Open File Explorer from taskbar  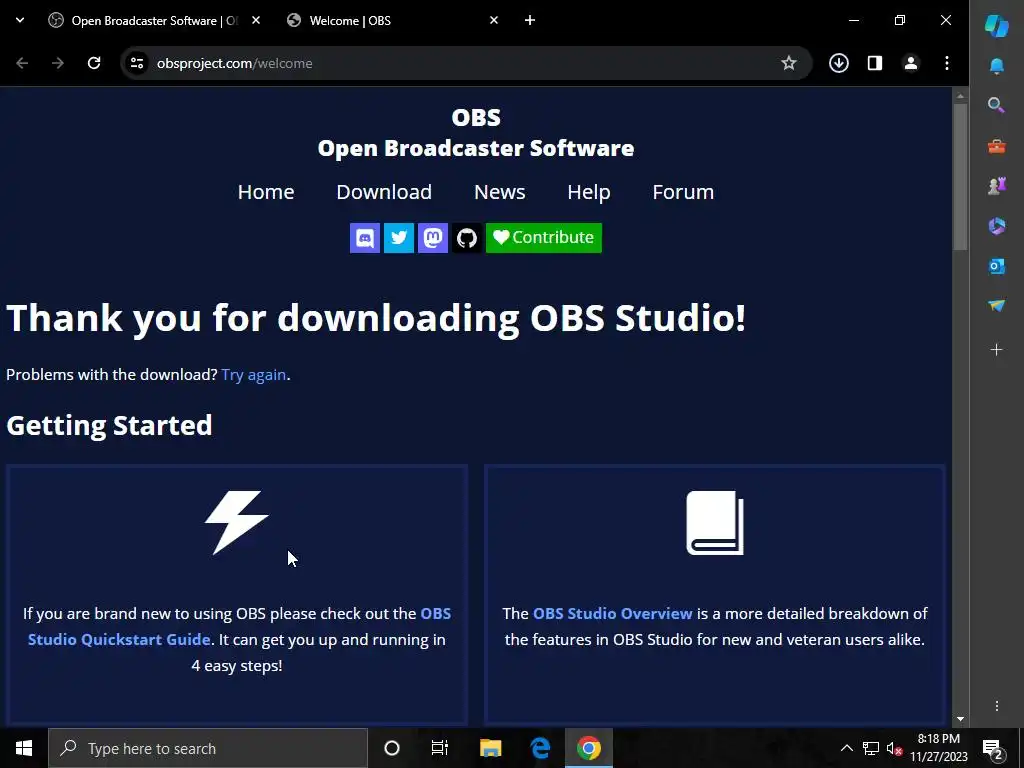(x=490, y=748)
